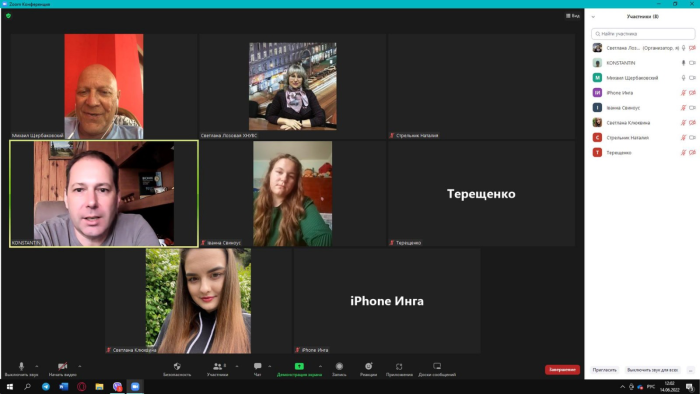
Task: Show hidden system tray icons
Action: tap(622, 387)
